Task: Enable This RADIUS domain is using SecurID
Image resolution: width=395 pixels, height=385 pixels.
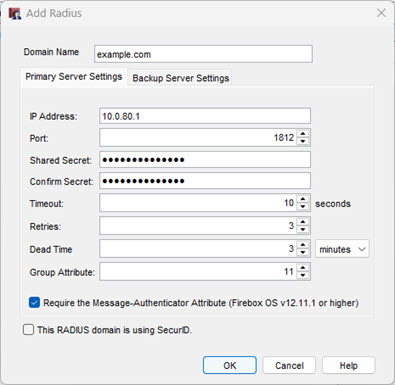Action: [x=28, y=330]
